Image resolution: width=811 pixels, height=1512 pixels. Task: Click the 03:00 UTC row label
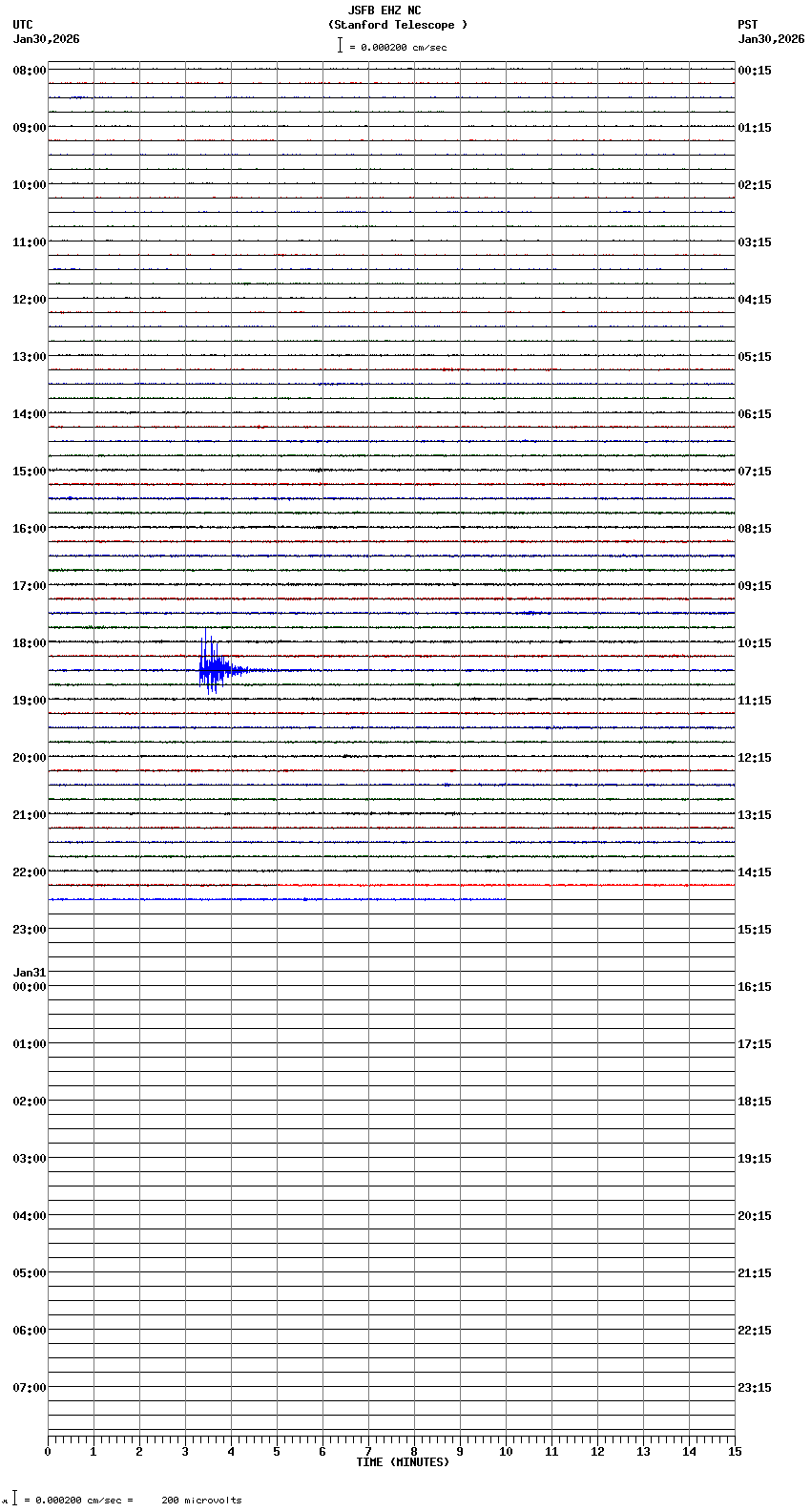(x=29, y=1159)
